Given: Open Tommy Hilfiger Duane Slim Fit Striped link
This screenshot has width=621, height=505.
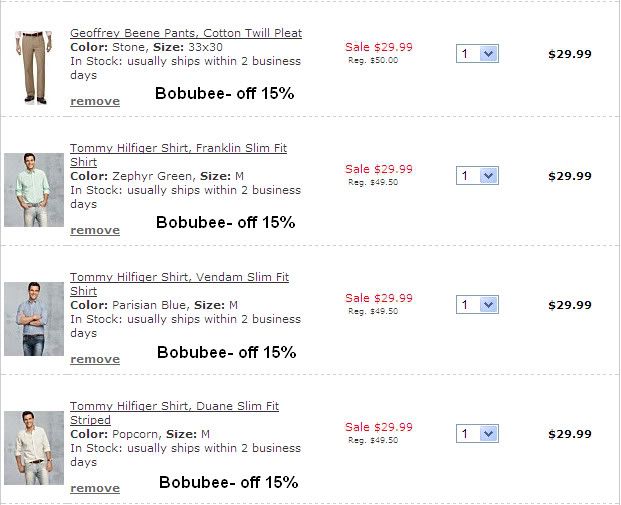Looking at the screenshot, I should [174, 406].
